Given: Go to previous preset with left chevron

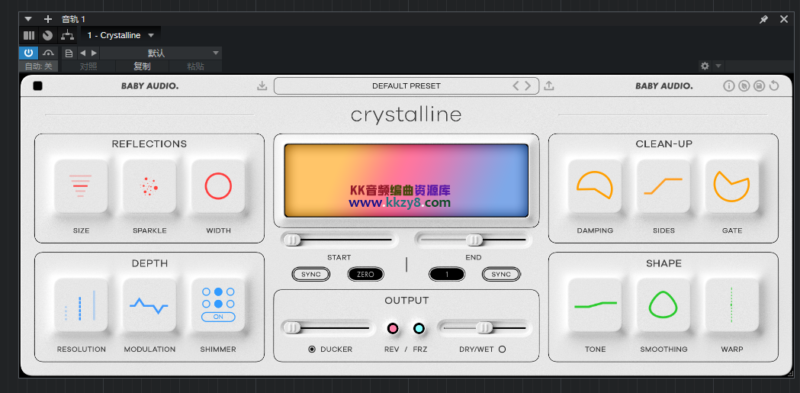Looking at the screenshot, I should [x=516, y=86].
